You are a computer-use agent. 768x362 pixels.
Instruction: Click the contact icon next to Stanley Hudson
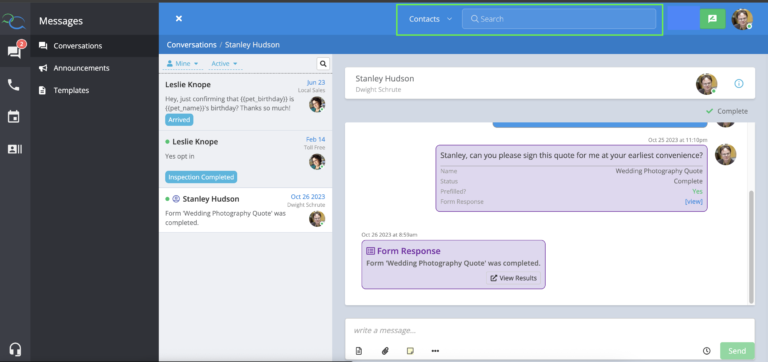tap(176, 199)
